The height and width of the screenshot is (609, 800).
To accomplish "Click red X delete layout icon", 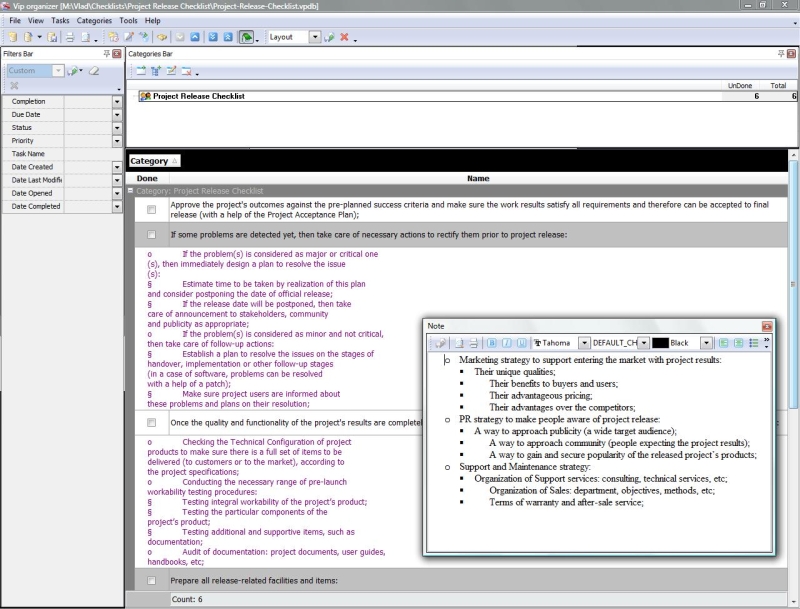I will coord(344,37).
